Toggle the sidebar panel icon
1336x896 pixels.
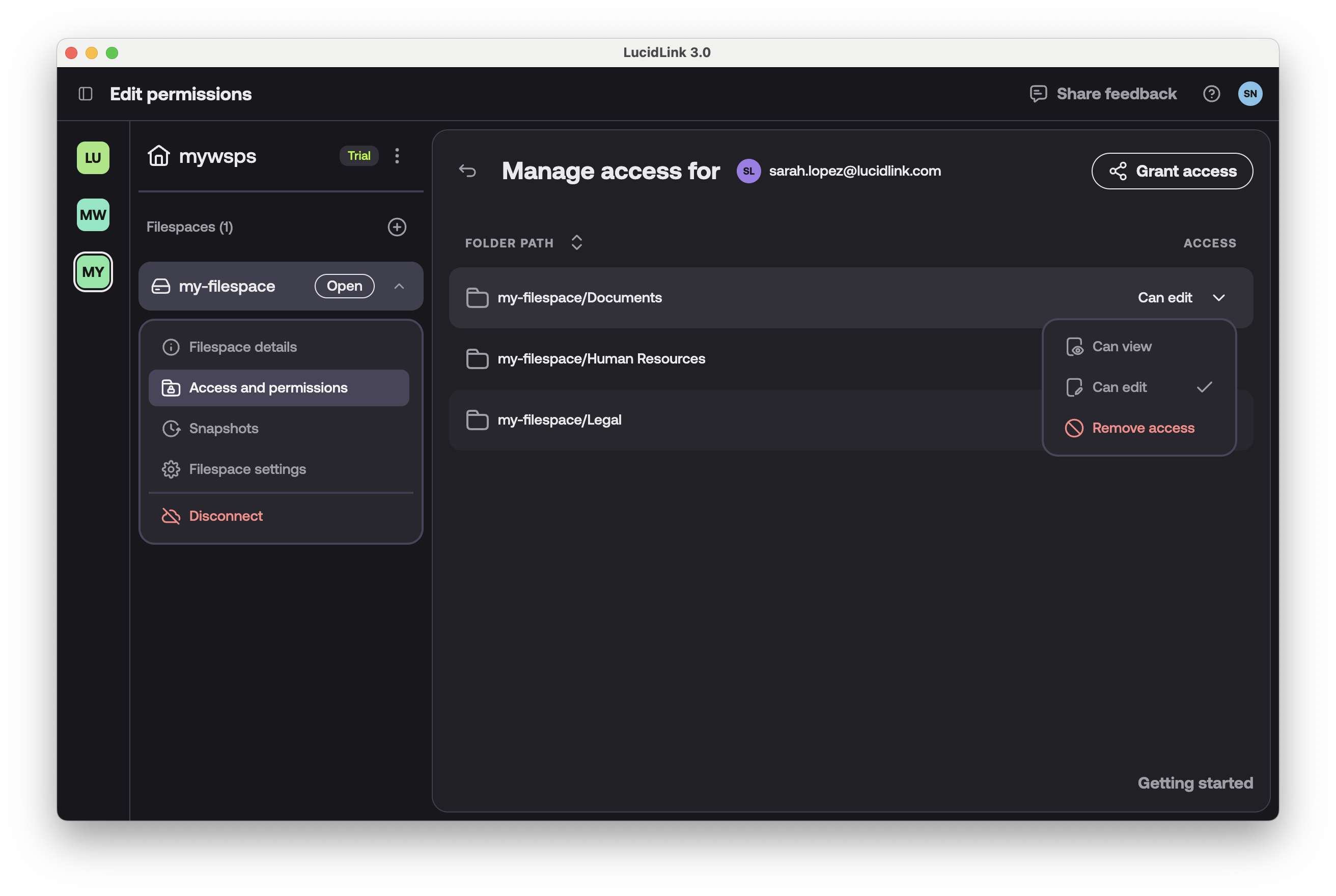pyautogui.click(x=86, y=94)
